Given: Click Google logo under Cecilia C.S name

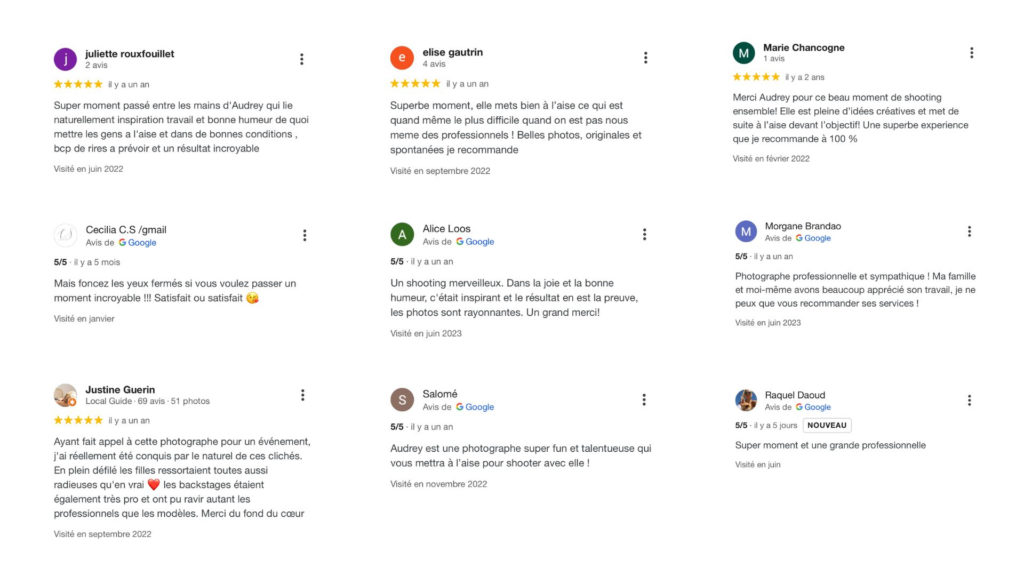Looking at the screenshot, I should coord(137,242).
